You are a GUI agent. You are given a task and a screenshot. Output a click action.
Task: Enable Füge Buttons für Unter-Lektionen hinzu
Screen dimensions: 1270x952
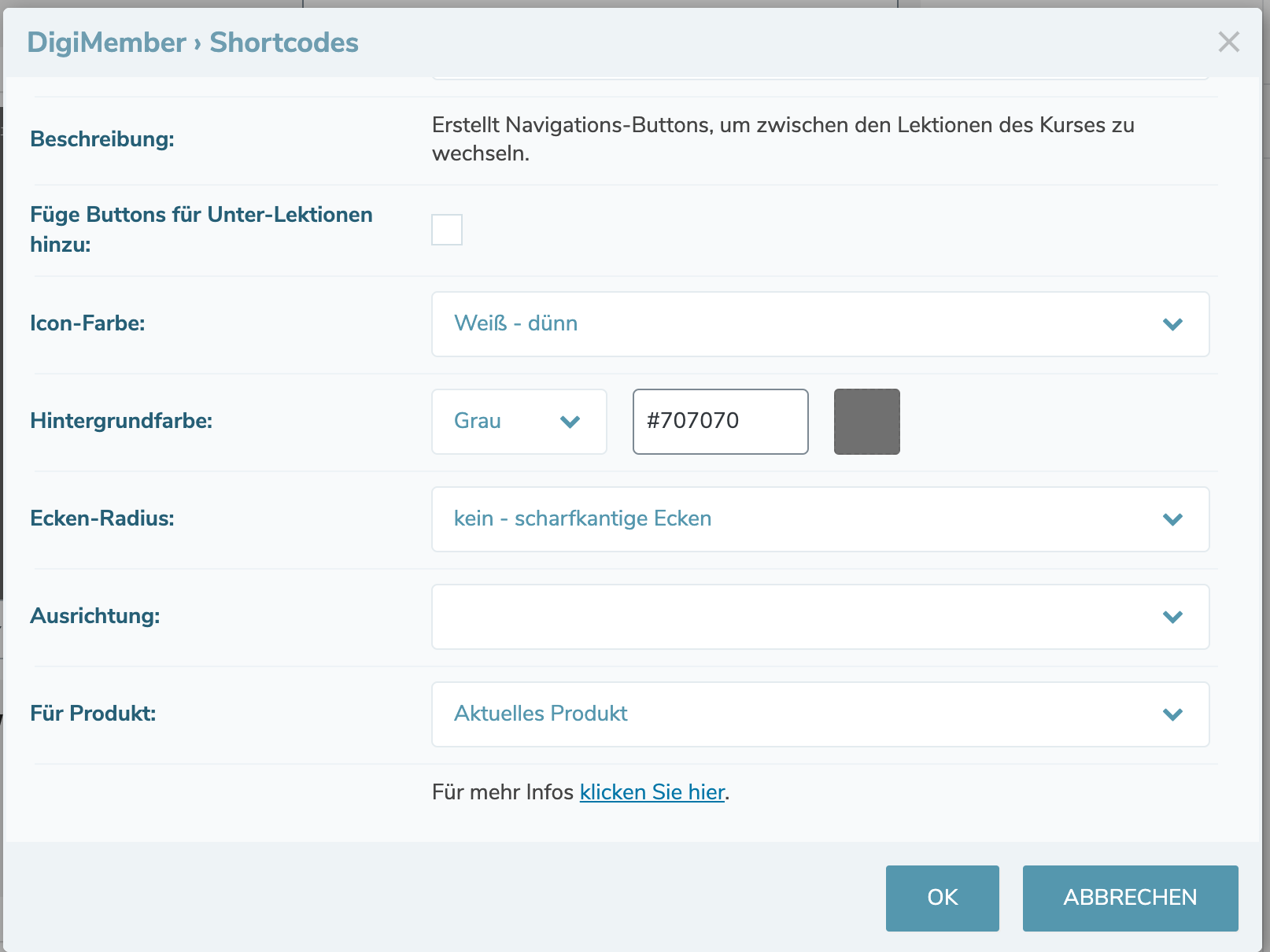point(446,229)
